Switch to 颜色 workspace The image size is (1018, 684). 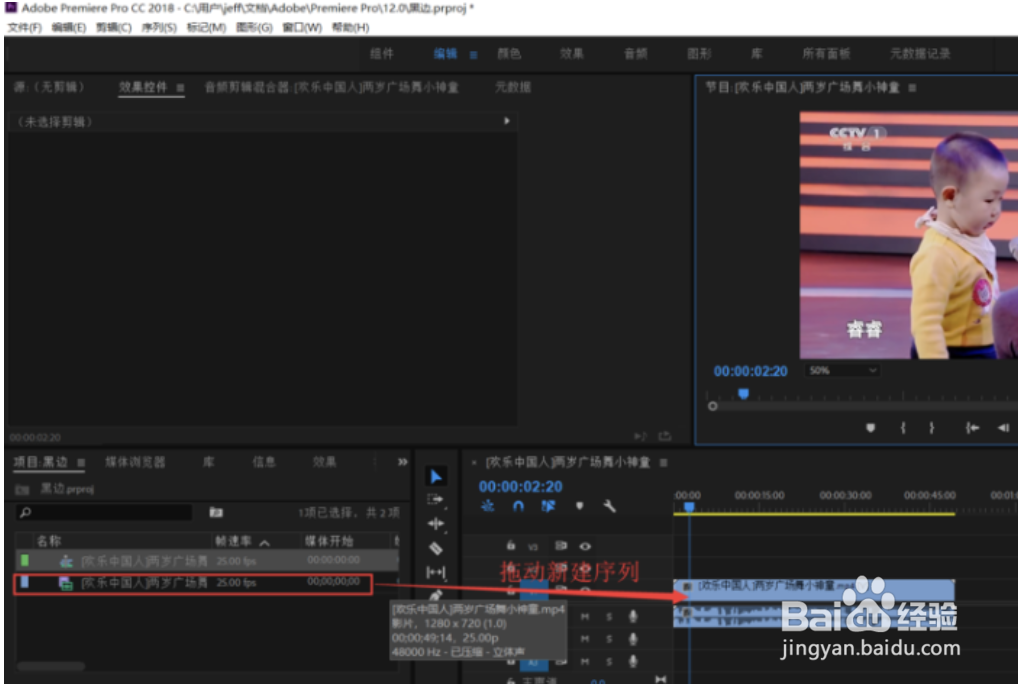point(509,54)
